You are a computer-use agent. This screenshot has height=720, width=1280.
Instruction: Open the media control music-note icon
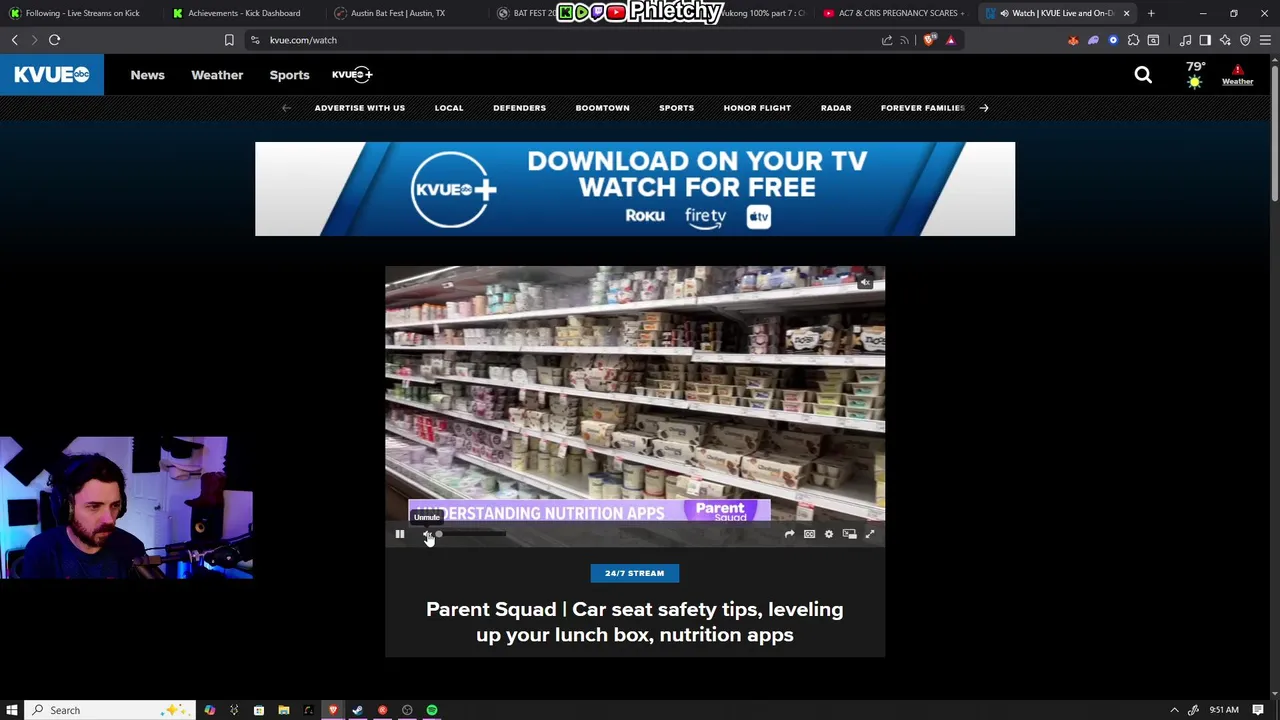(x=1185, y=40)
